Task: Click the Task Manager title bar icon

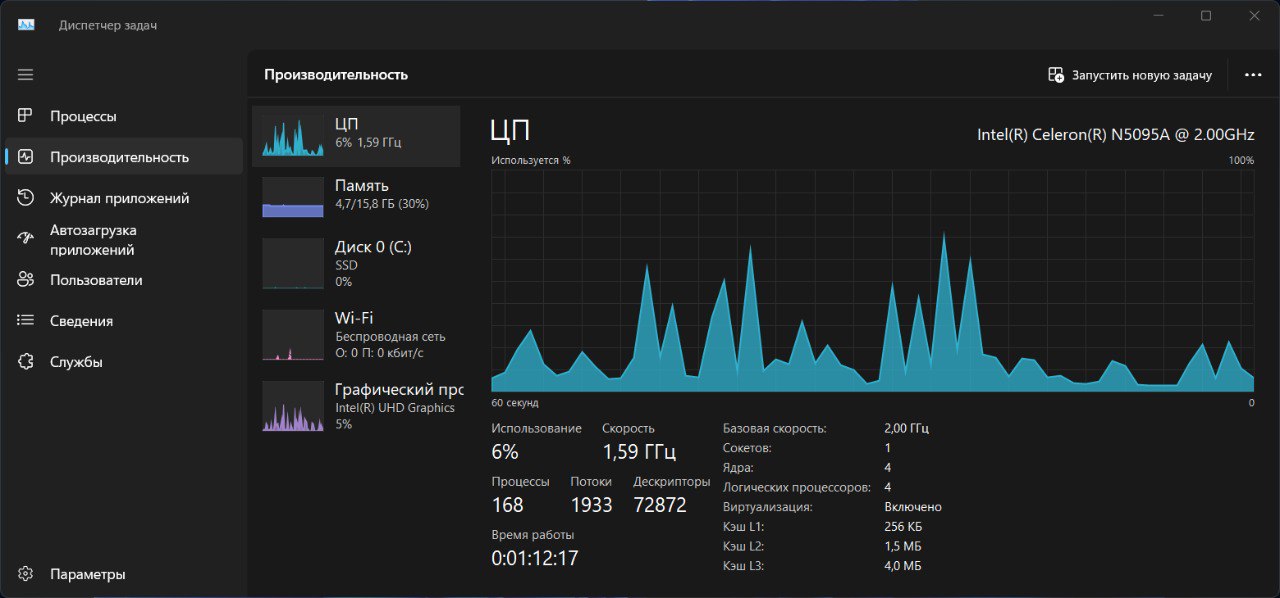Action: pos(26,25)
